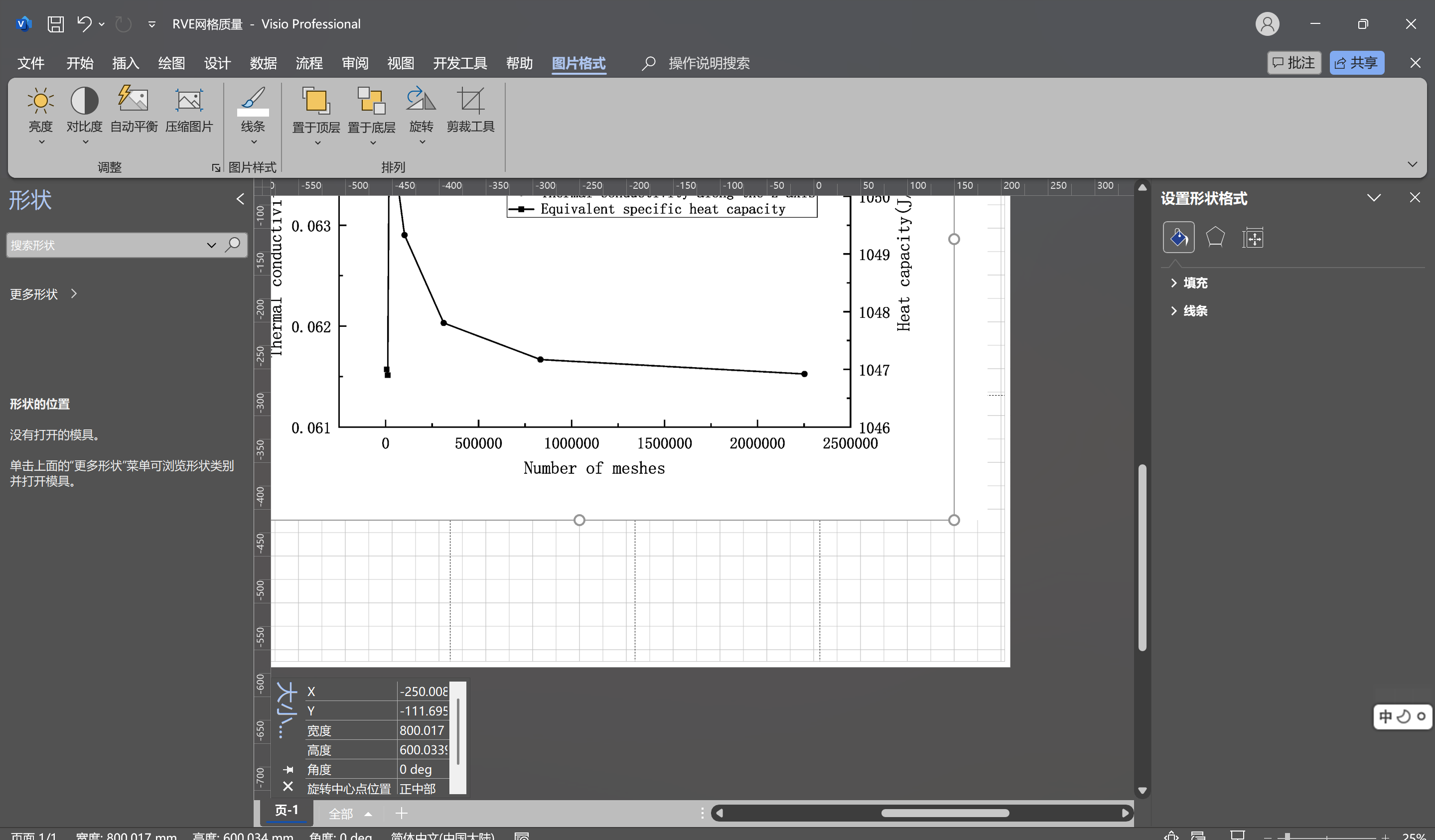The width and height of the screenshot is (1435, 840).
Task: Select Fill and Line pane tab
Action: click(x=1178, y=237)
